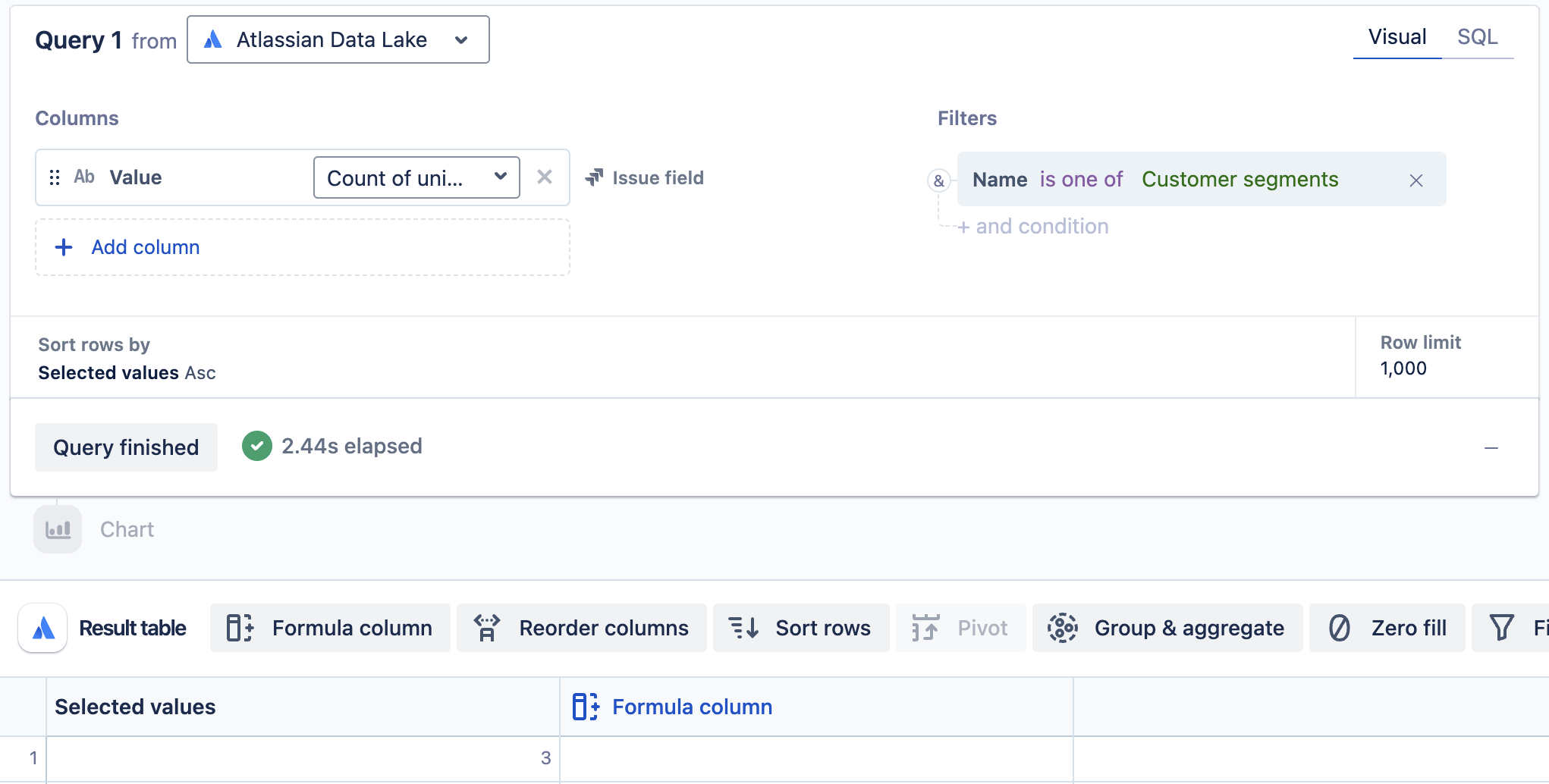Remove the Value column

pos(544,177)
